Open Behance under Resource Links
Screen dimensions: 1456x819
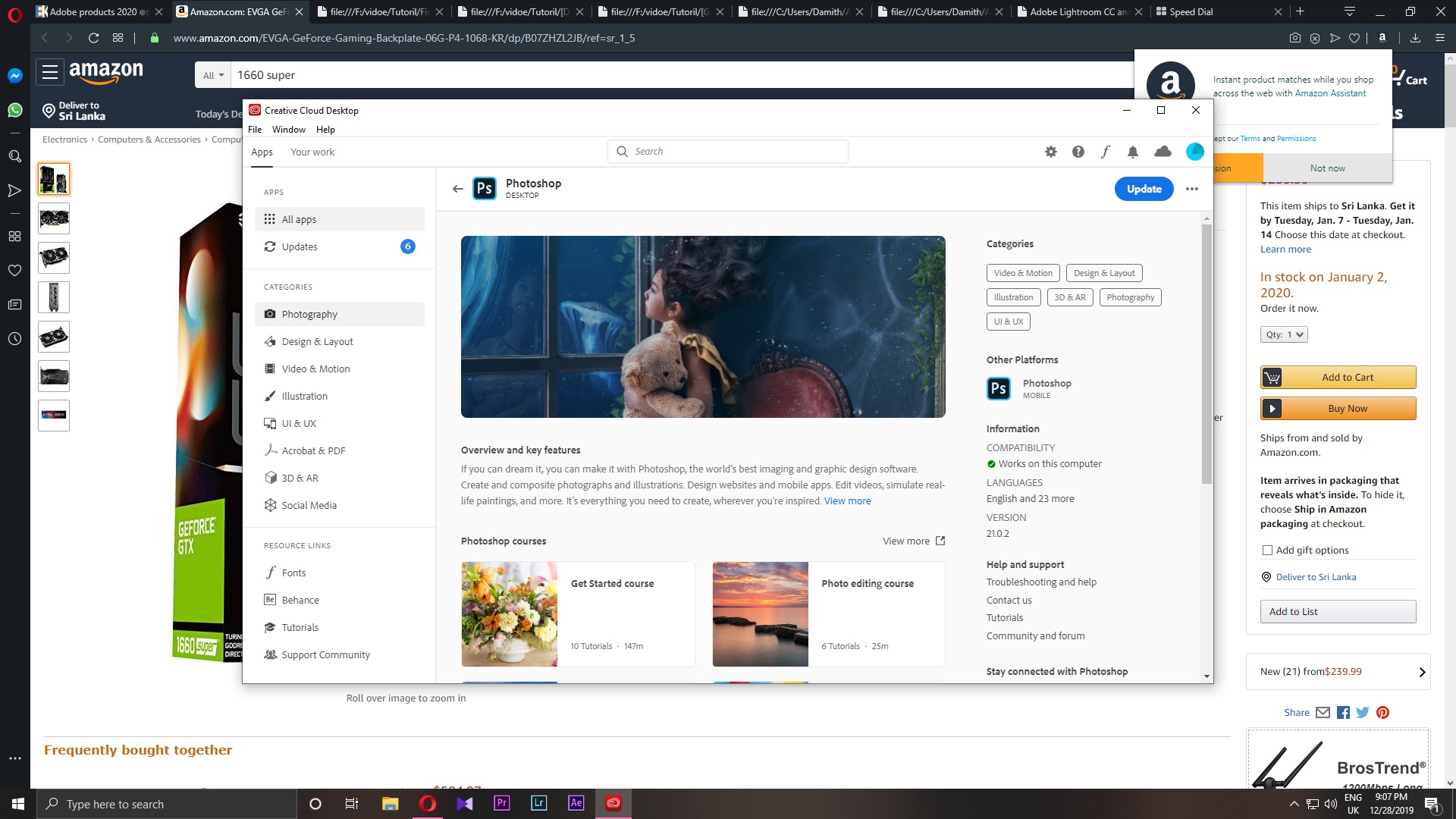340,600
